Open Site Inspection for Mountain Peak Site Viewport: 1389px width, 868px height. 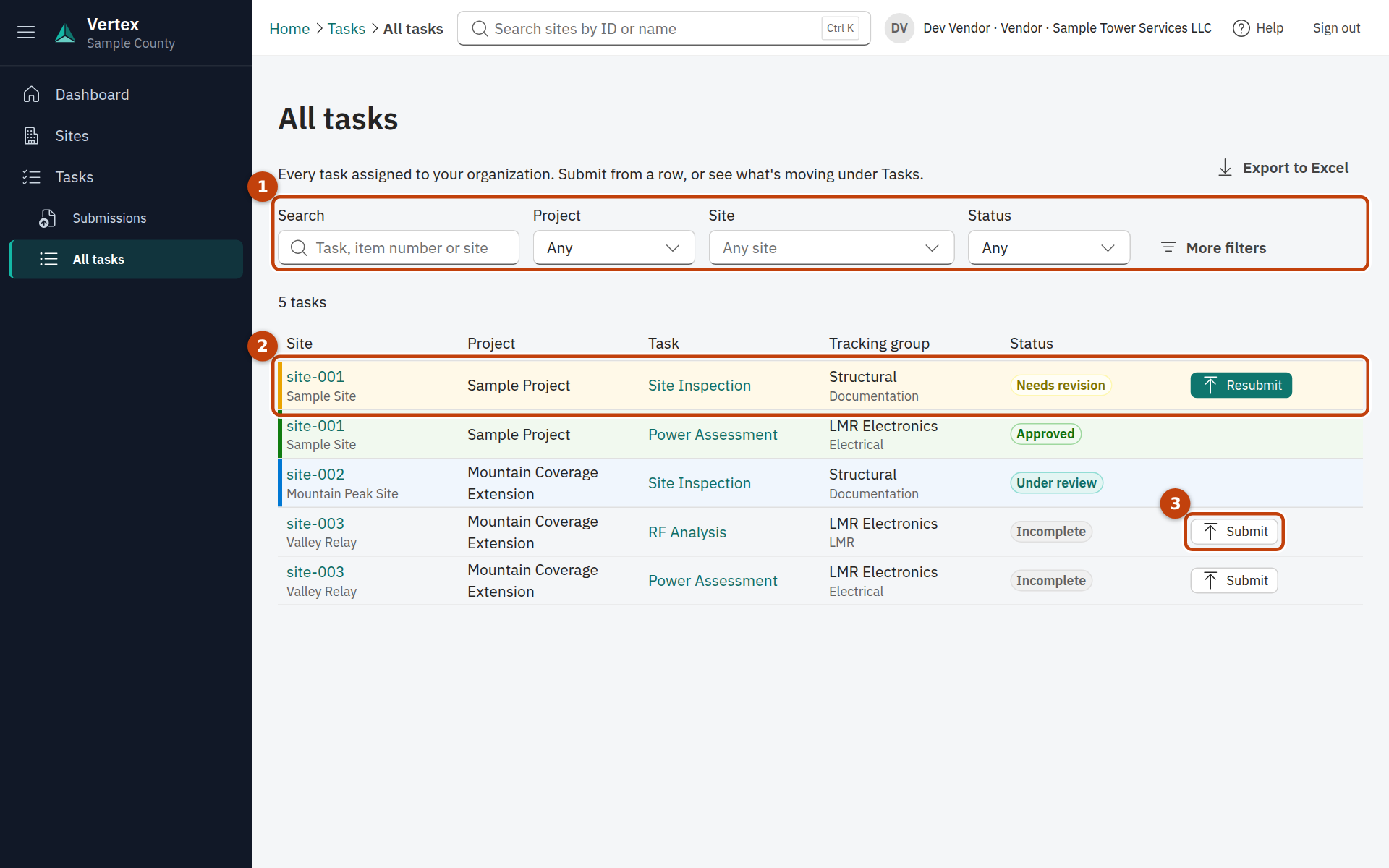[x=699, y=483]
